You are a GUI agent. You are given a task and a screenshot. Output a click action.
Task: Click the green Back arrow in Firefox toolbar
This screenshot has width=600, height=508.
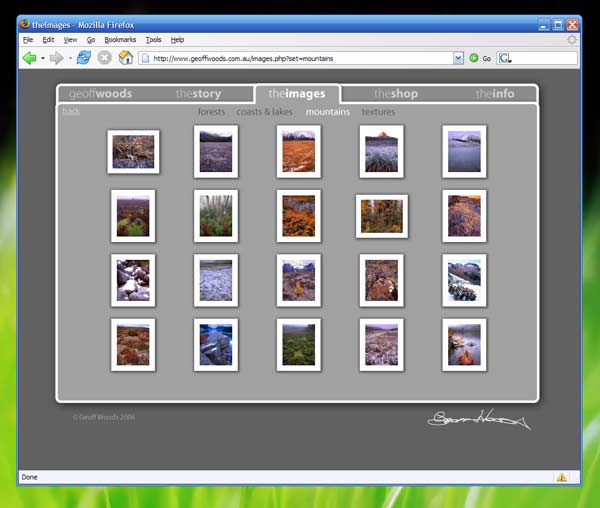pos(29,58)
